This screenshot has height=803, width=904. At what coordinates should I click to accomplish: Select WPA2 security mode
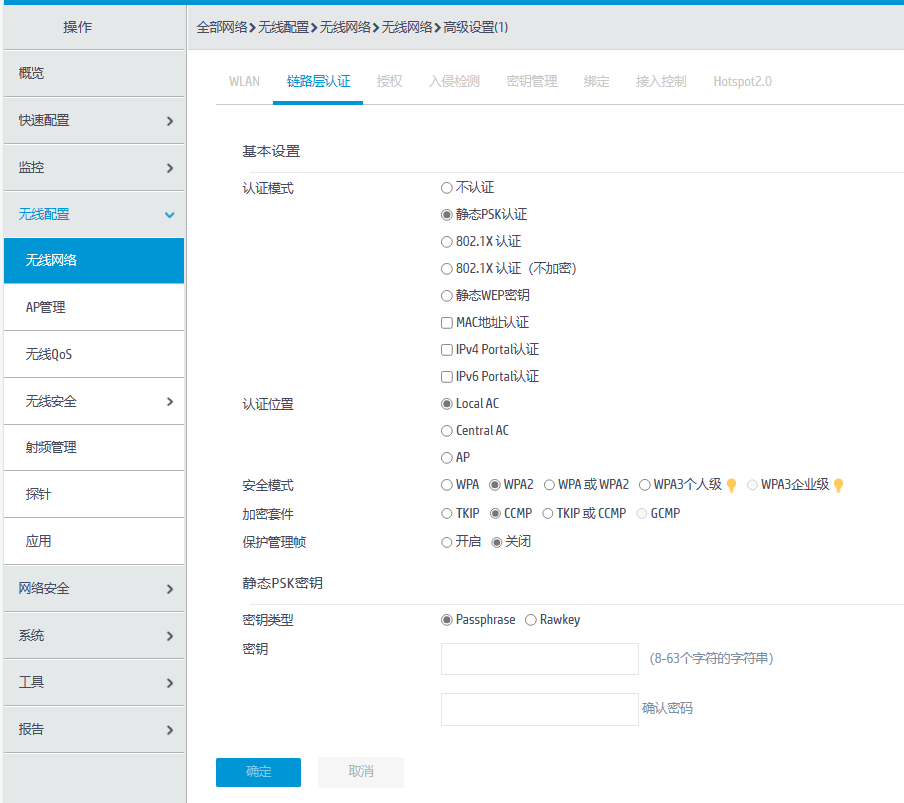click(495, 485)
